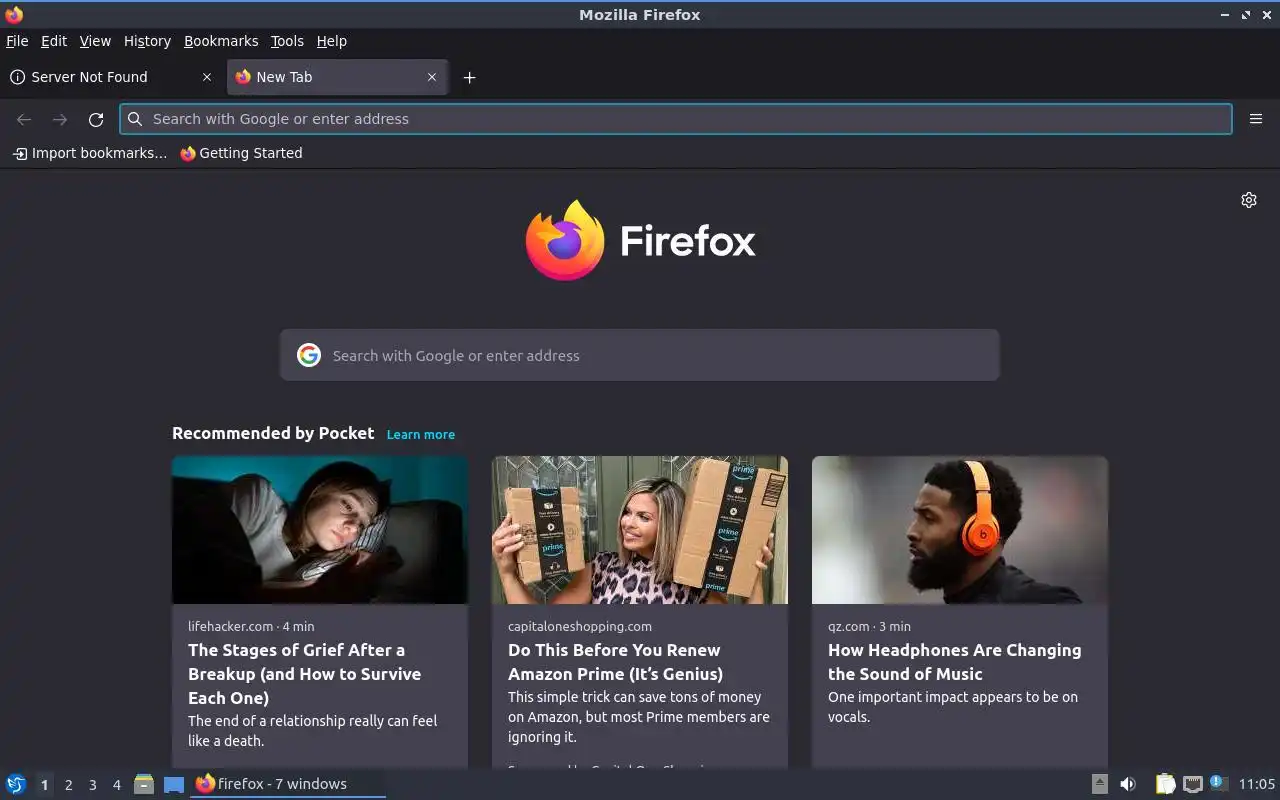Click the 11:05 taskbar clock
The image size is (1280, 800).
[x=1257, y=784]
